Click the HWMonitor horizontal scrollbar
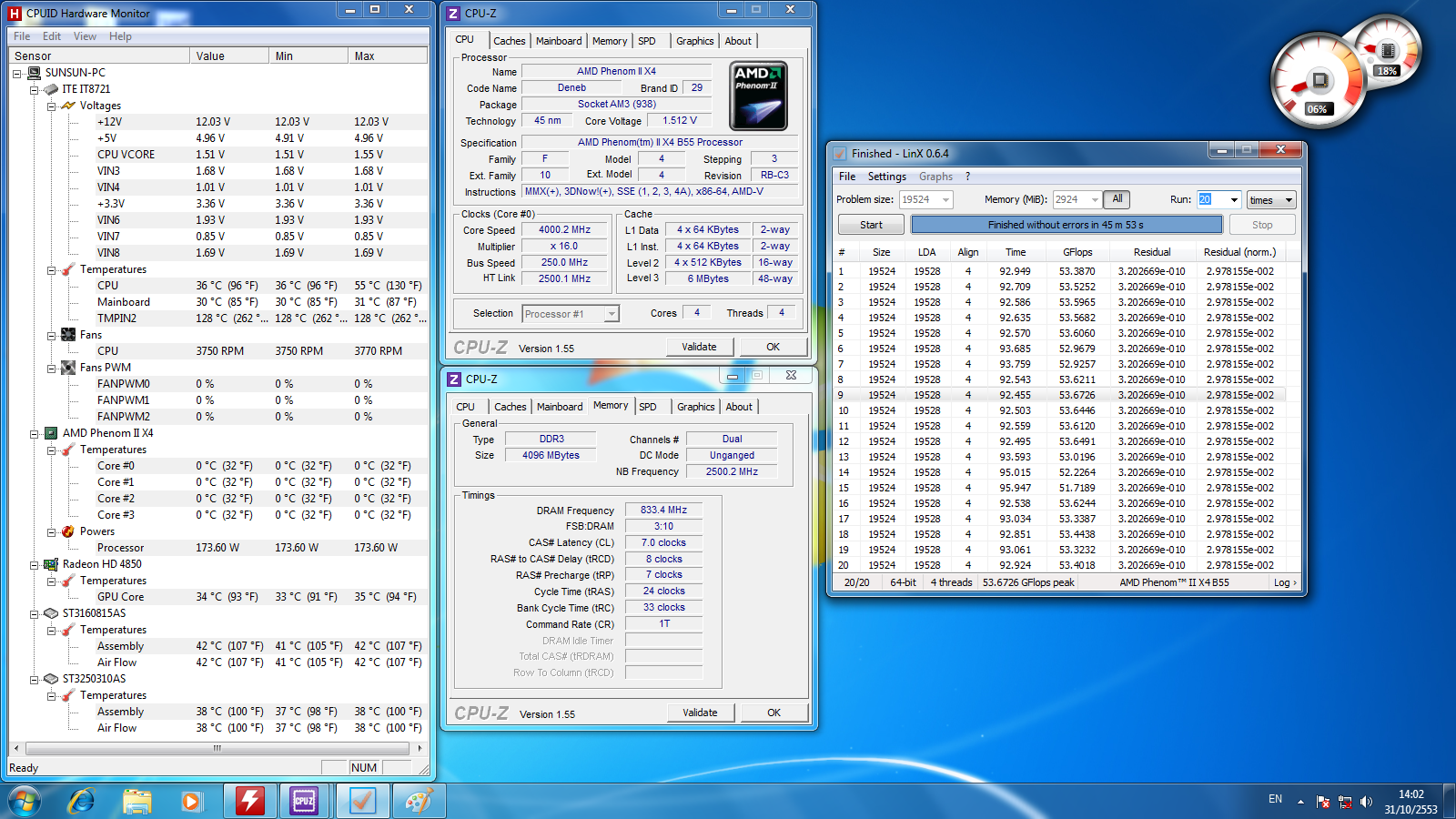 click(217, 748)
